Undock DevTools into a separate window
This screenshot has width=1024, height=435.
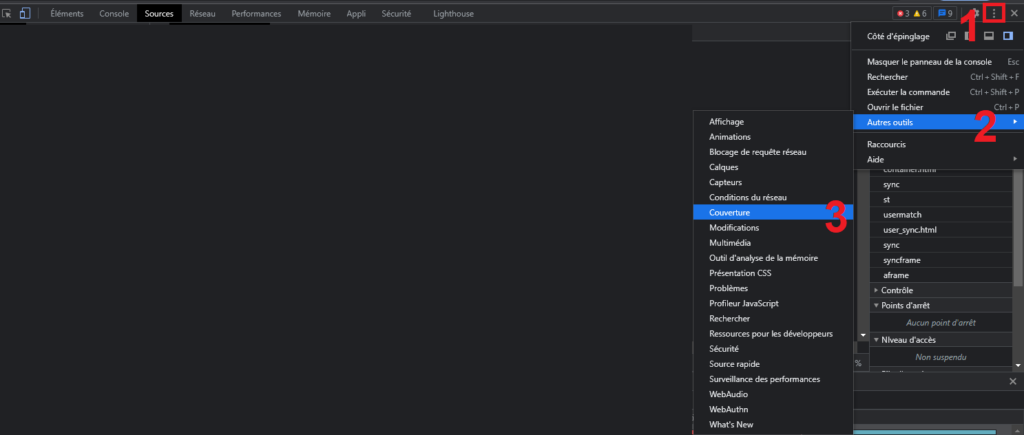(951, 37)
